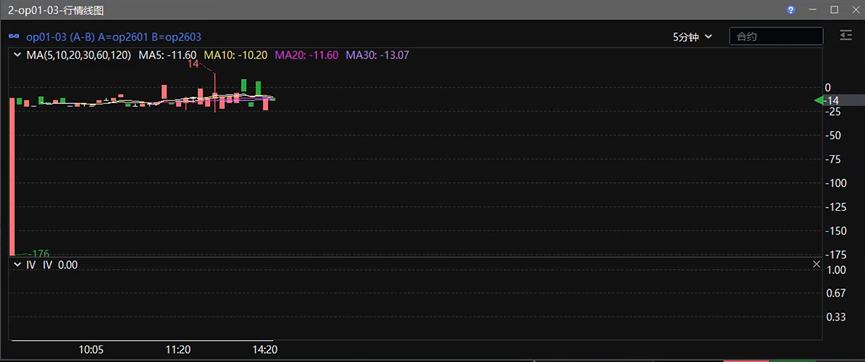Click the green current price arrow marker
The height and width of the screenshot is (362, 865).
[819, 100]
